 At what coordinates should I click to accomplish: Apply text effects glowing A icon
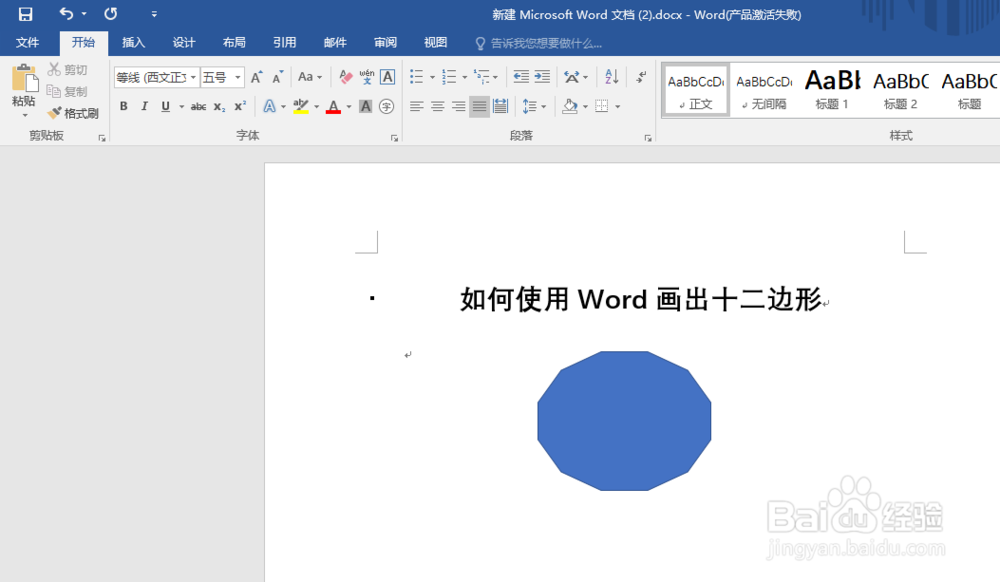(270, 106)
